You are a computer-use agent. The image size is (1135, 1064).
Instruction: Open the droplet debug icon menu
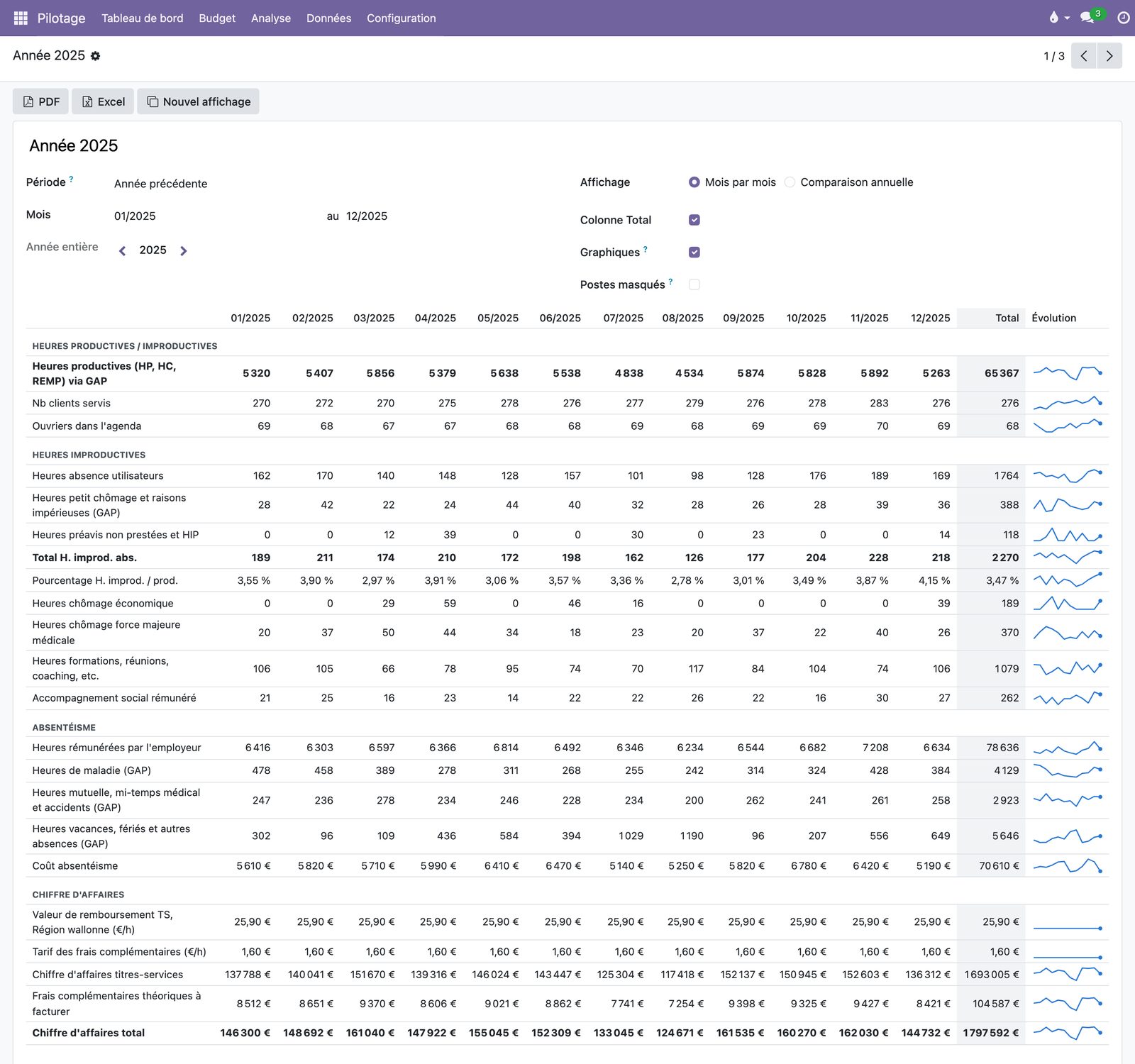coord(1058,18)
